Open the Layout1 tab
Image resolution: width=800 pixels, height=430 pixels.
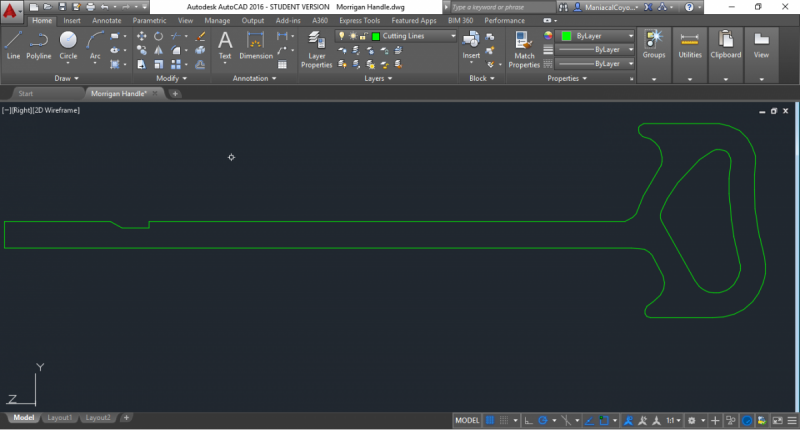tap(60, 417)
